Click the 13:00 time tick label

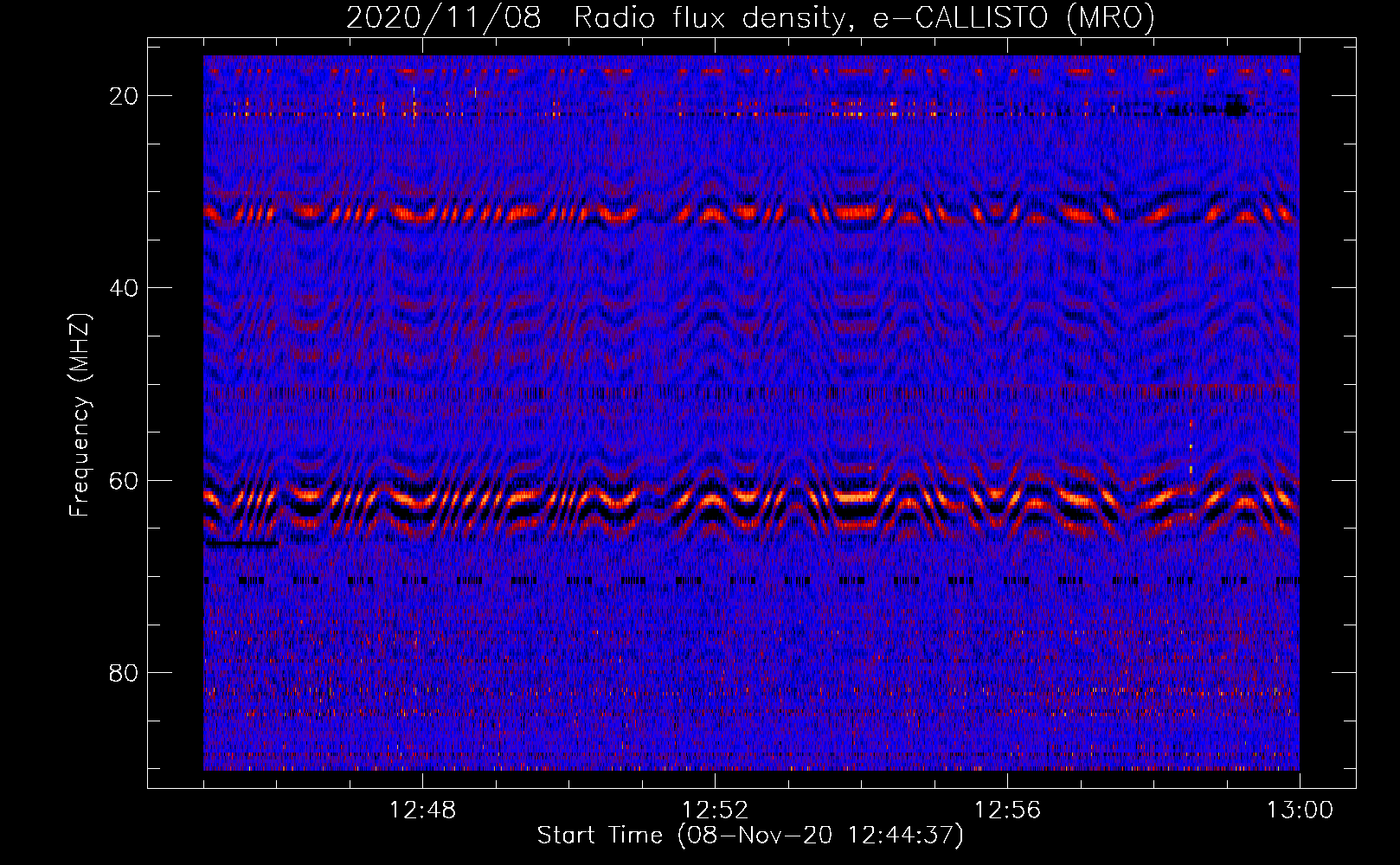(1300, 811)
